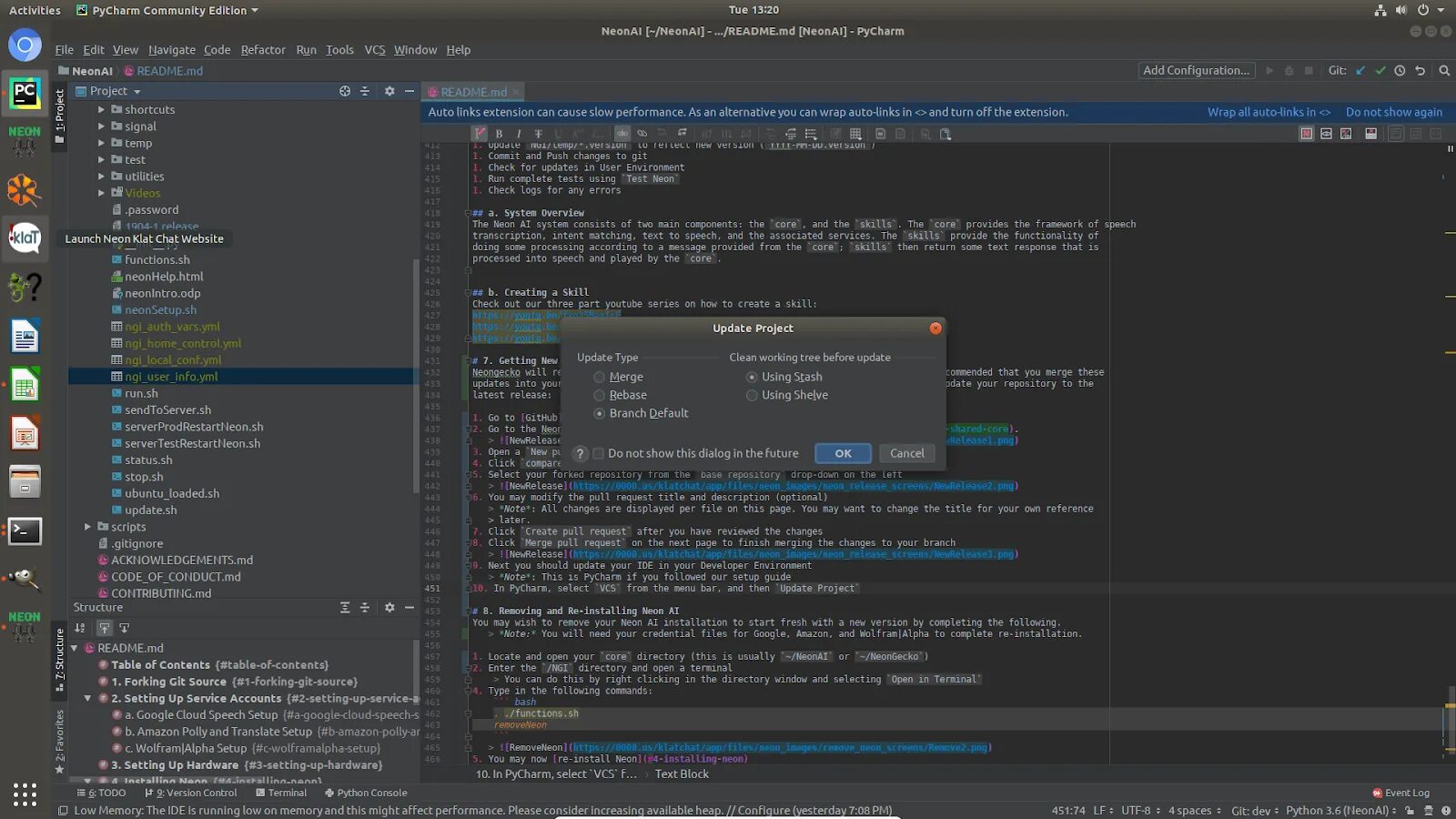Expand the scripts folder
The height and width of the screenshot is (819, 1456).
(88, 527)
